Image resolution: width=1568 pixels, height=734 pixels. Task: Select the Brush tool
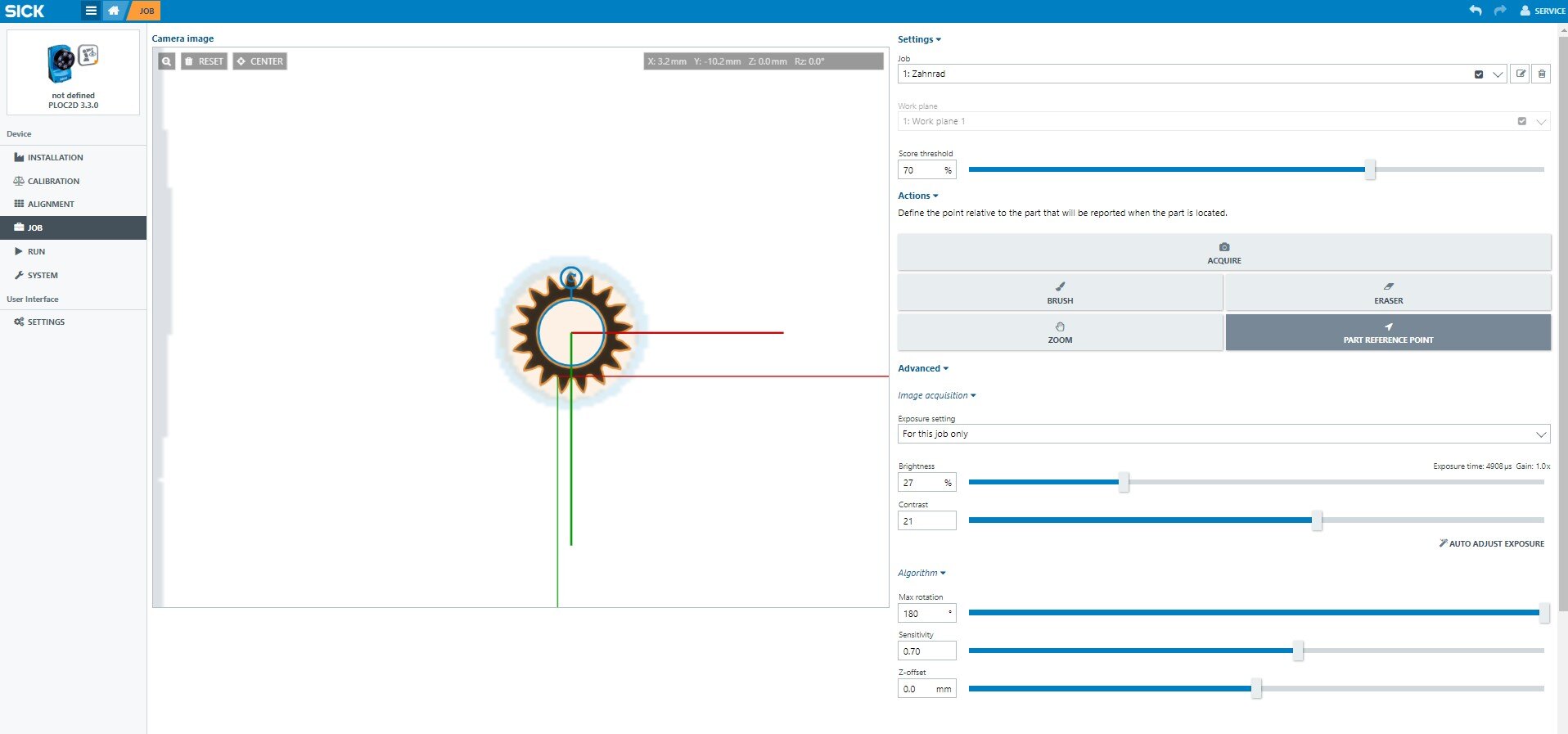1060,293
